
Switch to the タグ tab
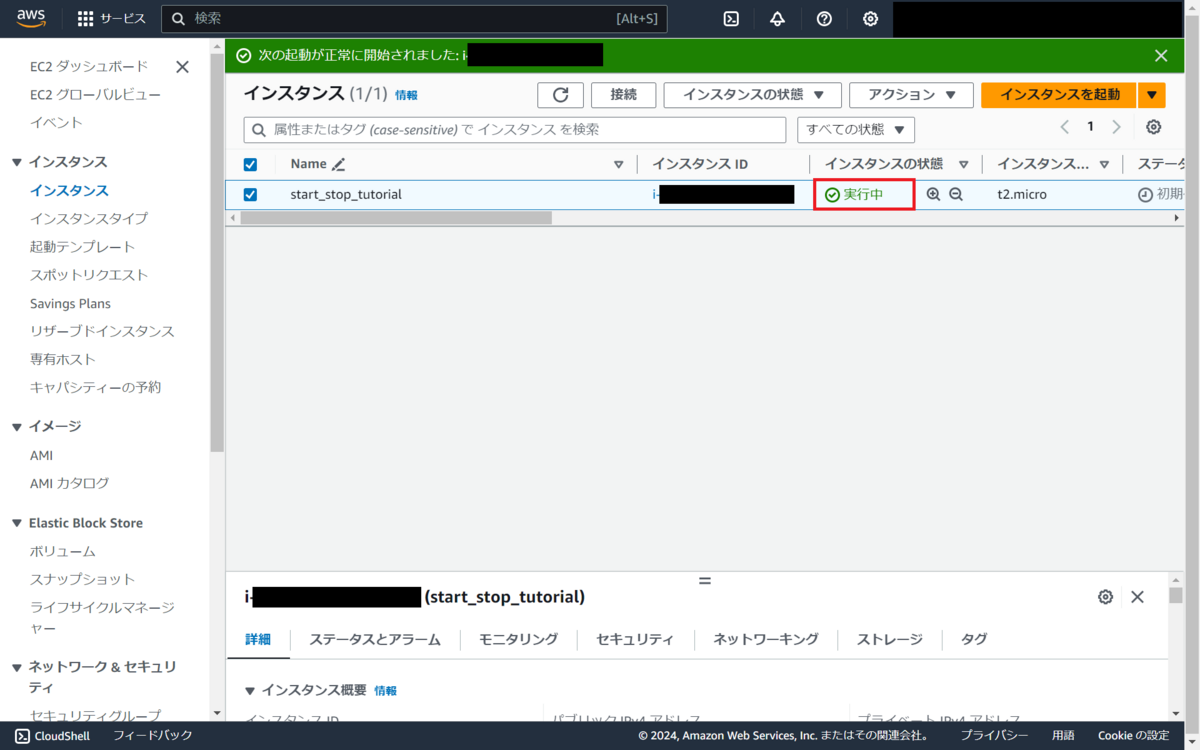(x=974, y=639)
